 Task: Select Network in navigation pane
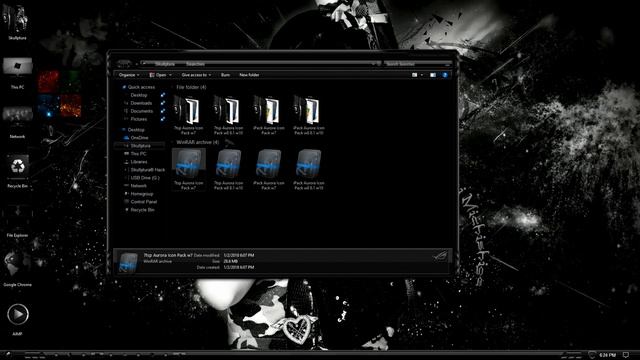tap(138, 186)
